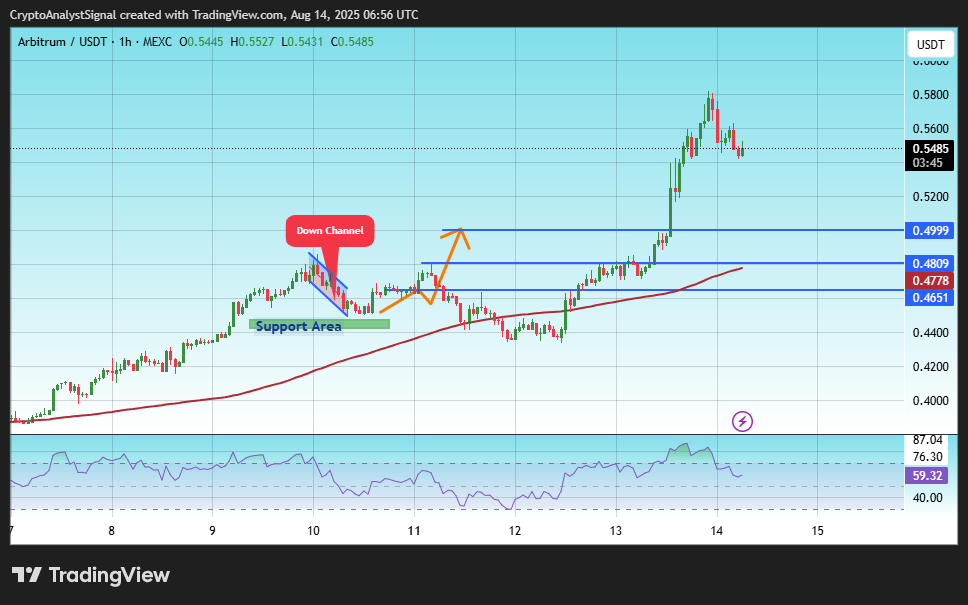Click the open value O0.5445

(x=201, y=42)
